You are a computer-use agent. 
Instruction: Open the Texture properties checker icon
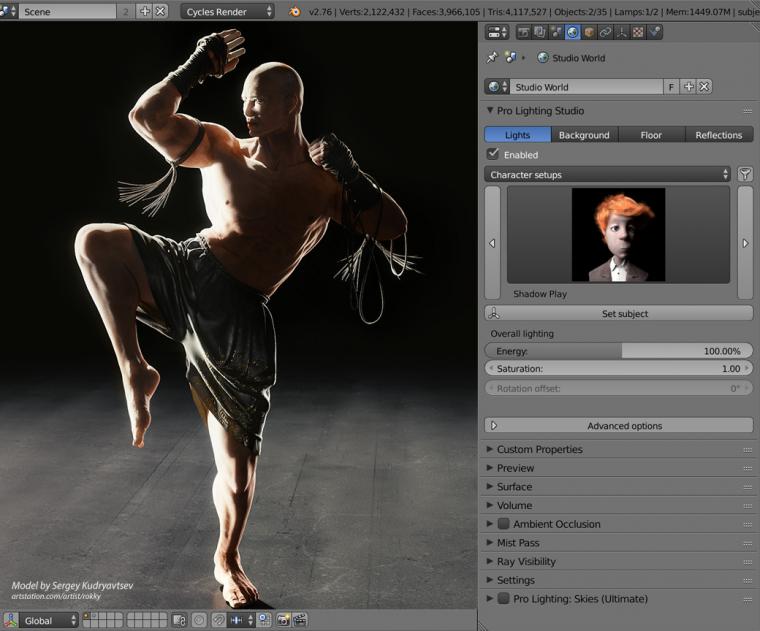click(x=638, y=33)
